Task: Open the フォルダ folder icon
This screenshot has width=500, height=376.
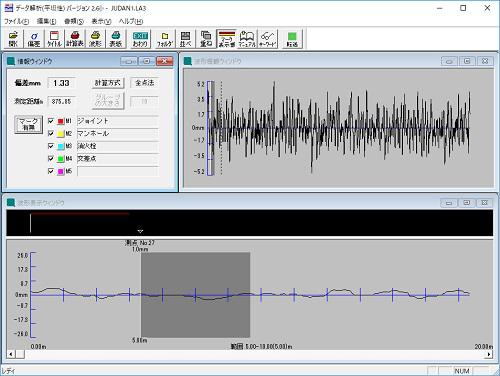Action: click(165, 39)
